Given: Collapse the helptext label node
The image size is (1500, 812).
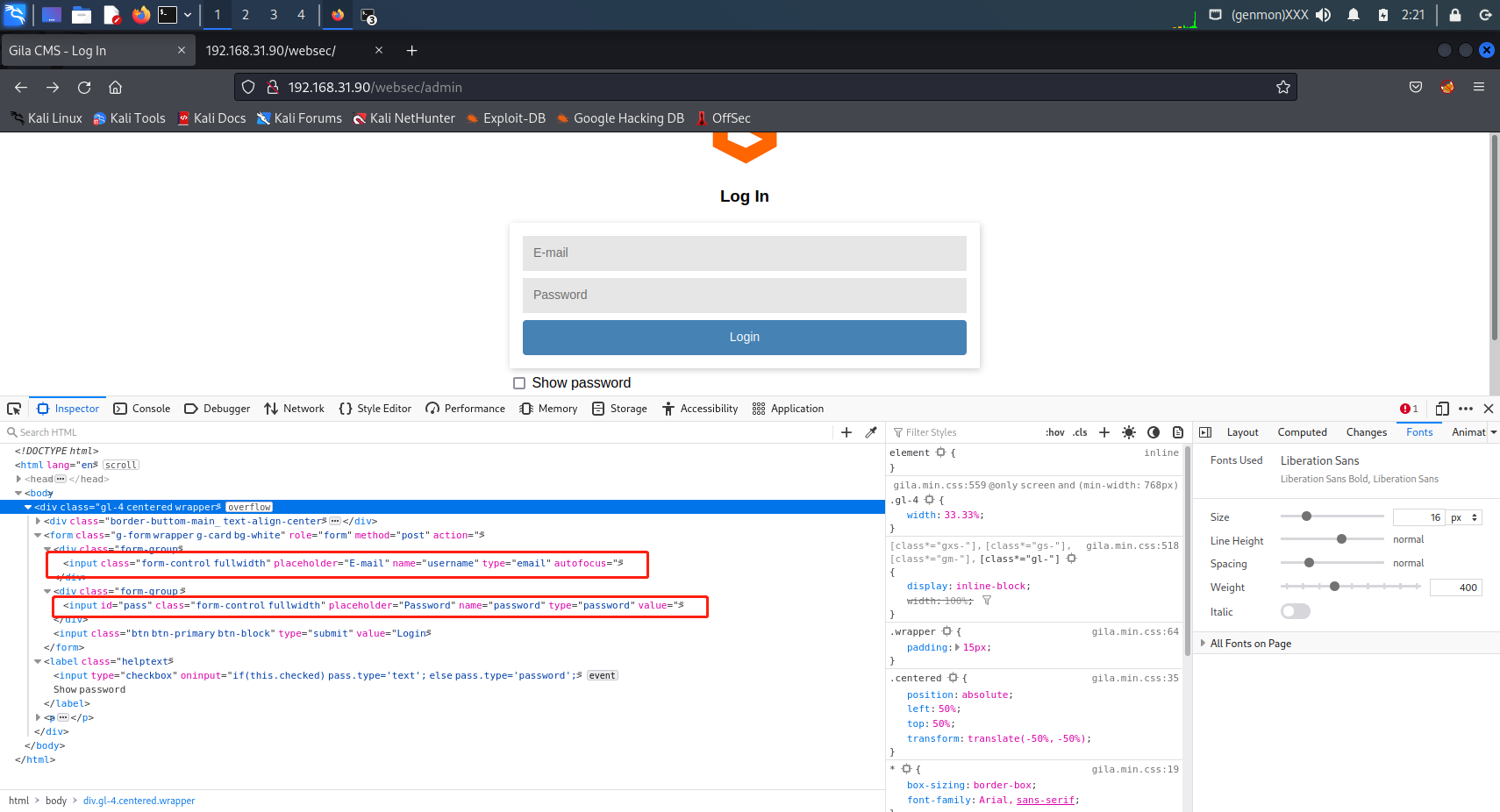Looking at the screenshot, I should click(38, 661).
